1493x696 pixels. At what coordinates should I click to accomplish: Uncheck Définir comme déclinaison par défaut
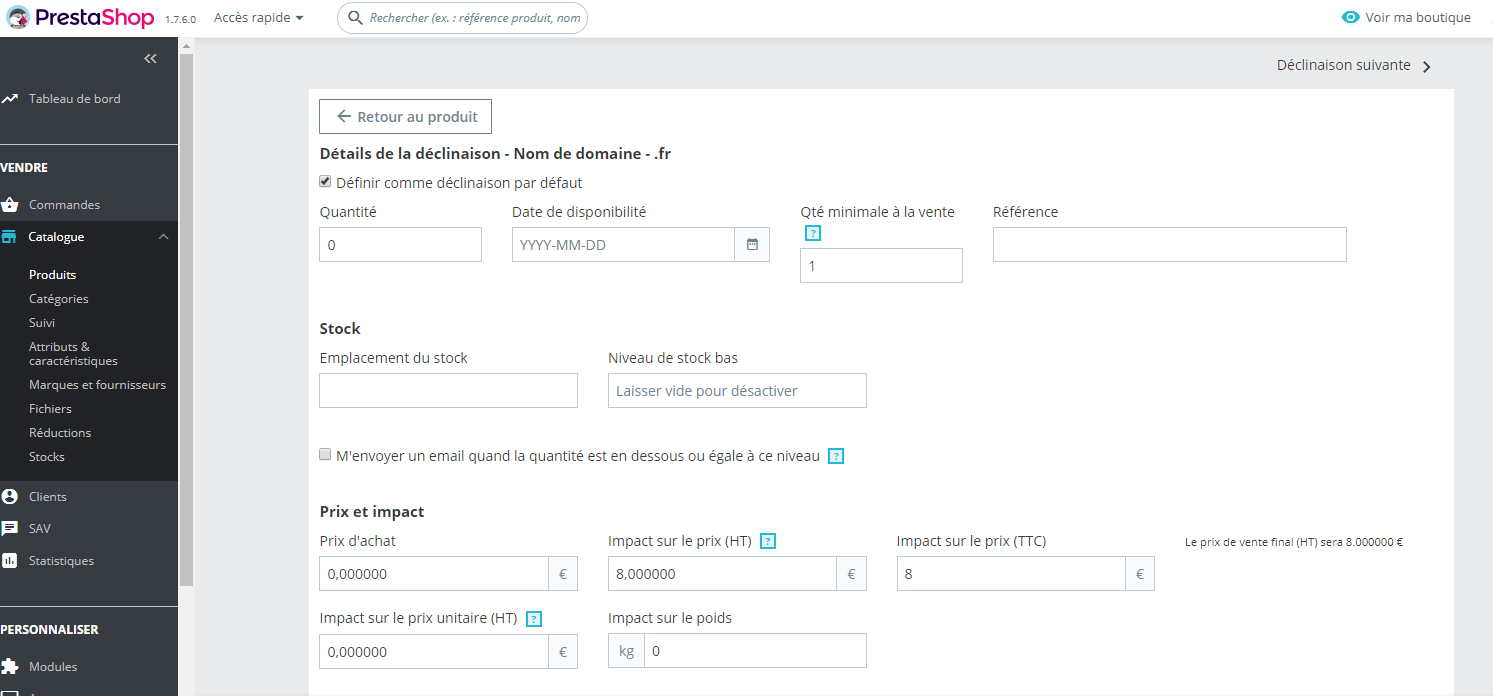[x=325, y=182]
